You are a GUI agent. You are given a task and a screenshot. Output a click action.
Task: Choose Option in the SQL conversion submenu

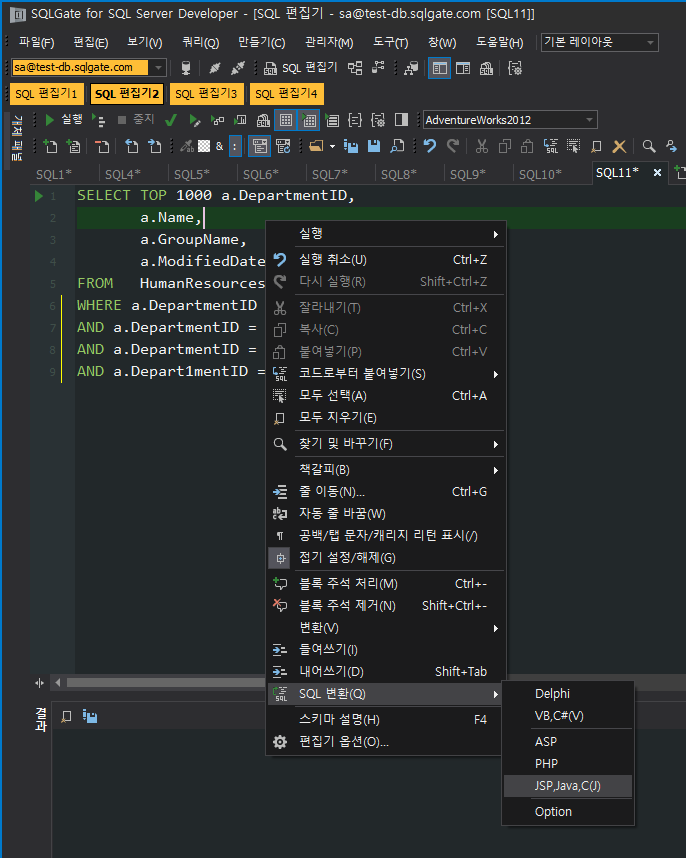(568, 812)
